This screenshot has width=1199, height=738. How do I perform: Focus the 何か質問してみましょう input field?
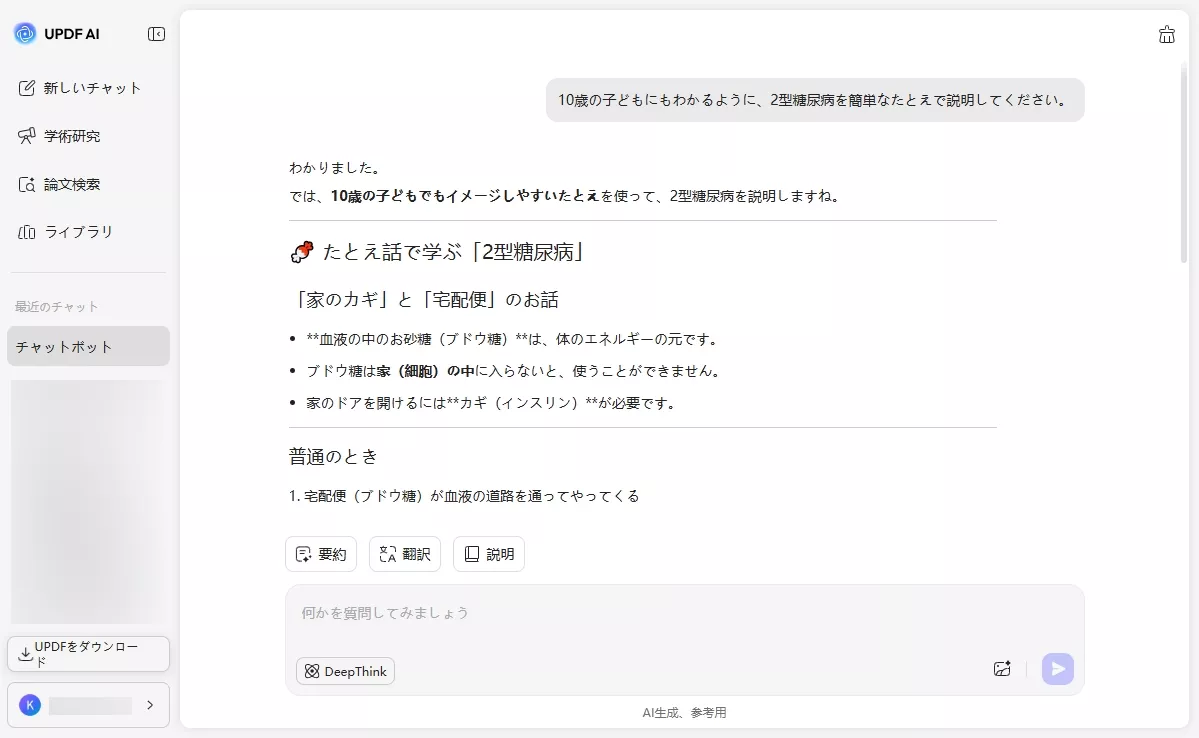click(600, 613)
